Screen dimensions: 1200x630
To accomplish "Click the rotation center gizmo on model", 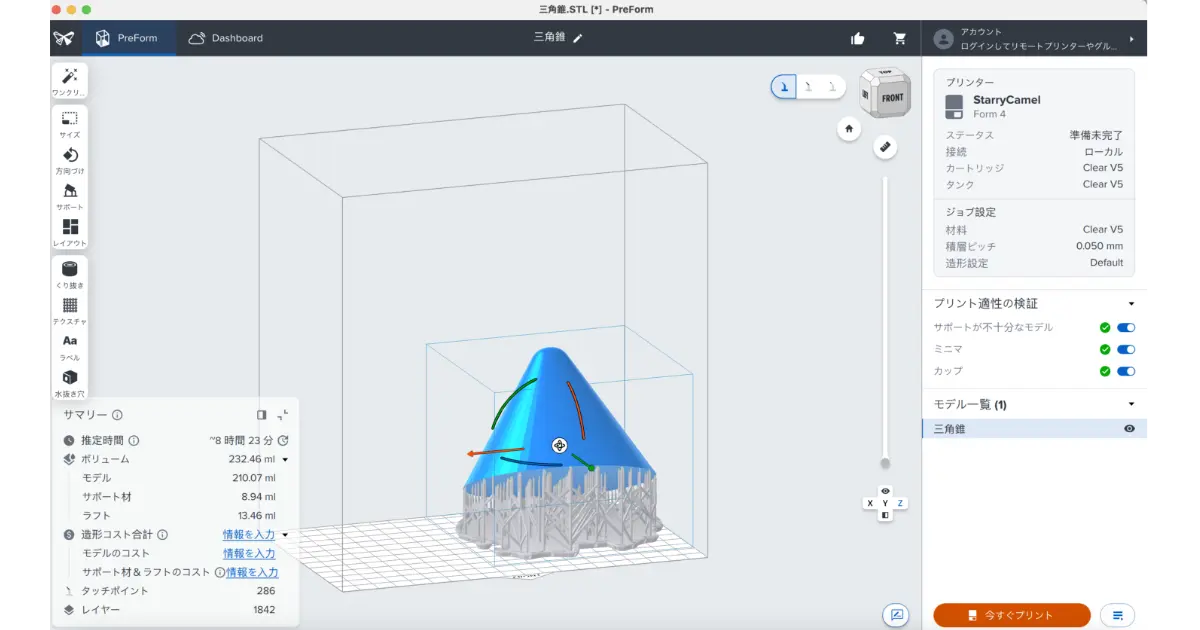I will (x=559, y=445).
